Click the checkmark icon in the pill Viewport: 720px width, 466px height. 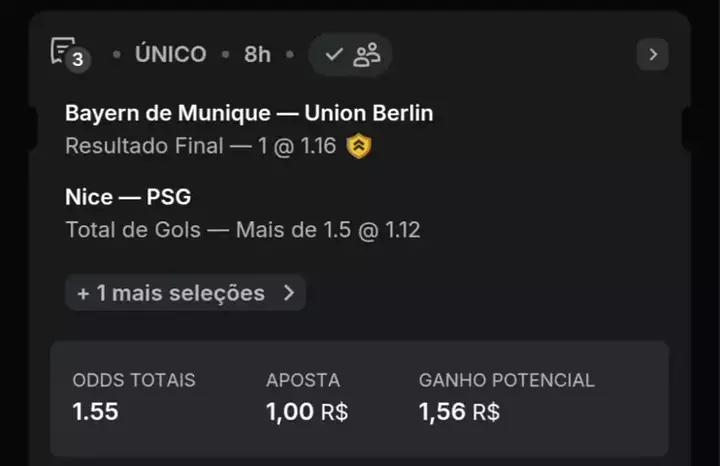pyautogui.click(x=334, y=55)
